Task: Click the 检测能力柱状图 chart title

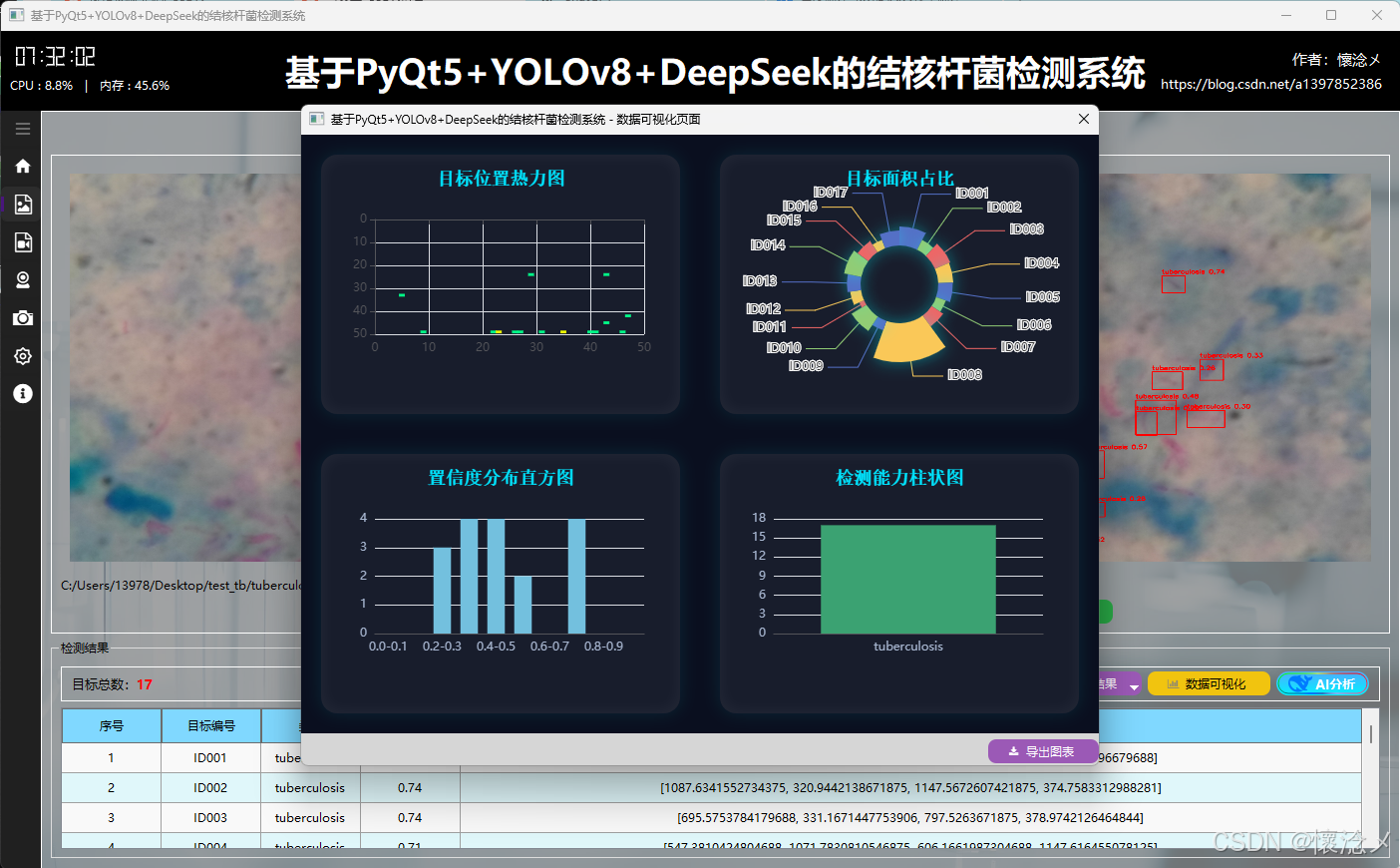Action: pos(900,478)
